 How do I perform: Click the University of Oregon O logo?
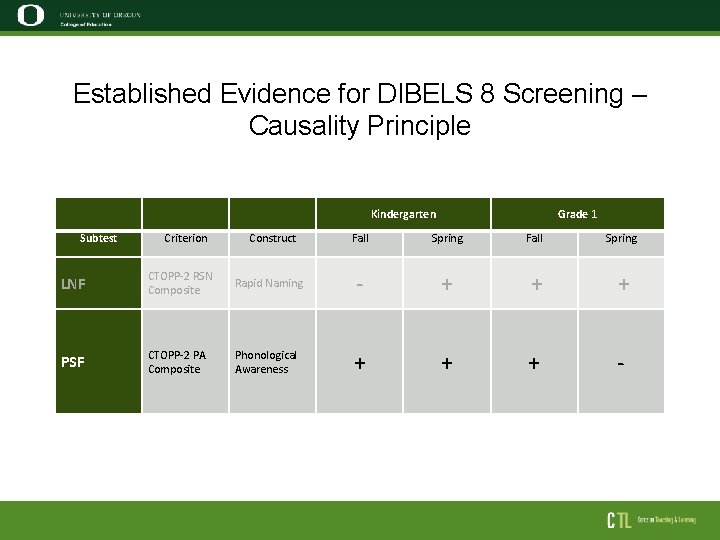click(x=31, y=15)
